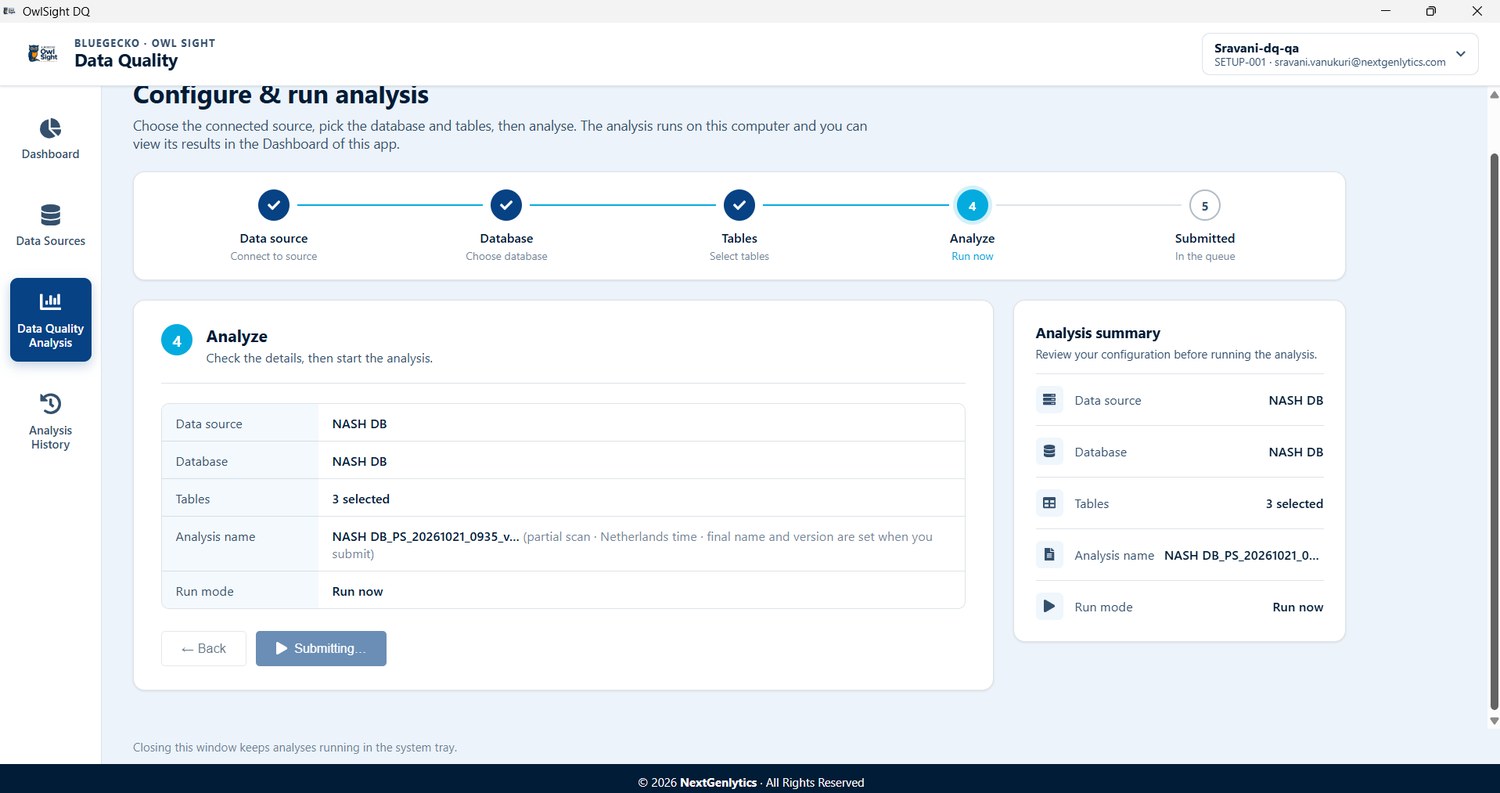Open the Data Sources database icon
This screenshot has height=793, width=1500.
(50, 215)
